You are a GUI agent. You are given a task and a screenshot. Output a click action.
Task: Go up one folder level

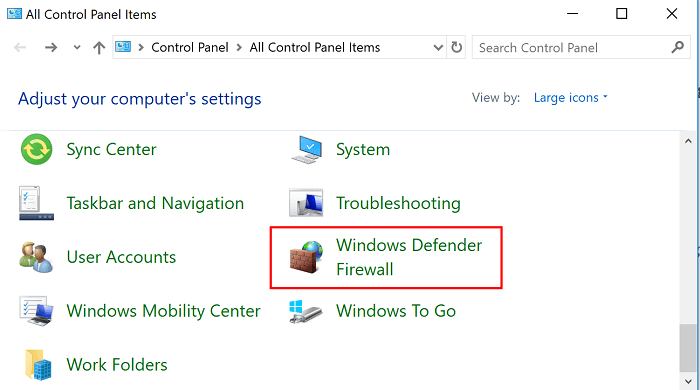(99, 47)
